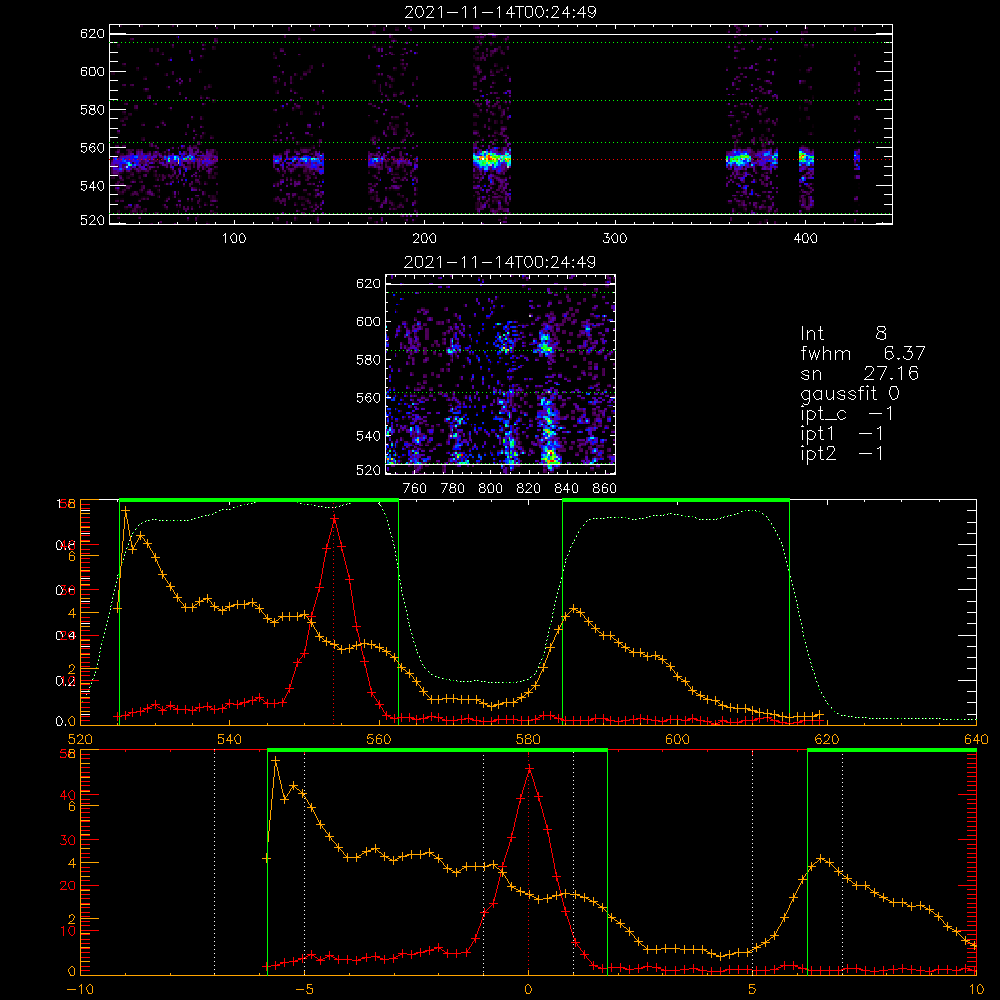The width and height of the screenshot is (1000, 1000).
Task: Click x-axis label 400 on top spectrogram
Action: click(805, 239)
